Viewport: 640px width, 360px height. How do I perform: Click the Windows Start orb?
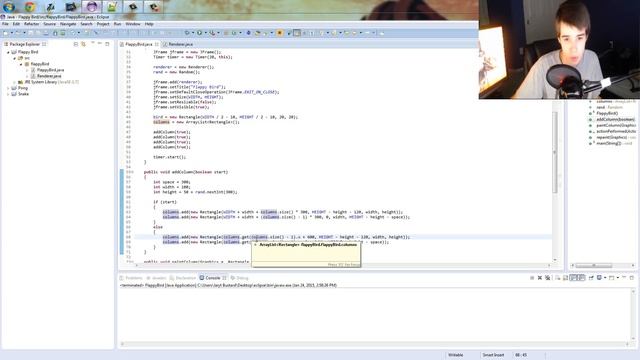(9, 7)
